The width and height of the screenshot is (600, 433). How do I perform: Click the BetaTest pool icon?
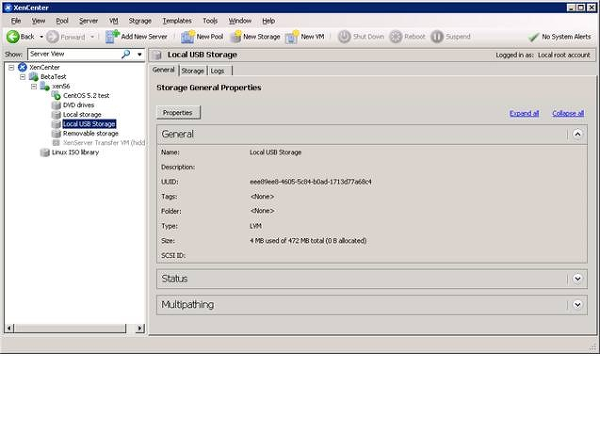pyautogui.click(x=34, y=77)
